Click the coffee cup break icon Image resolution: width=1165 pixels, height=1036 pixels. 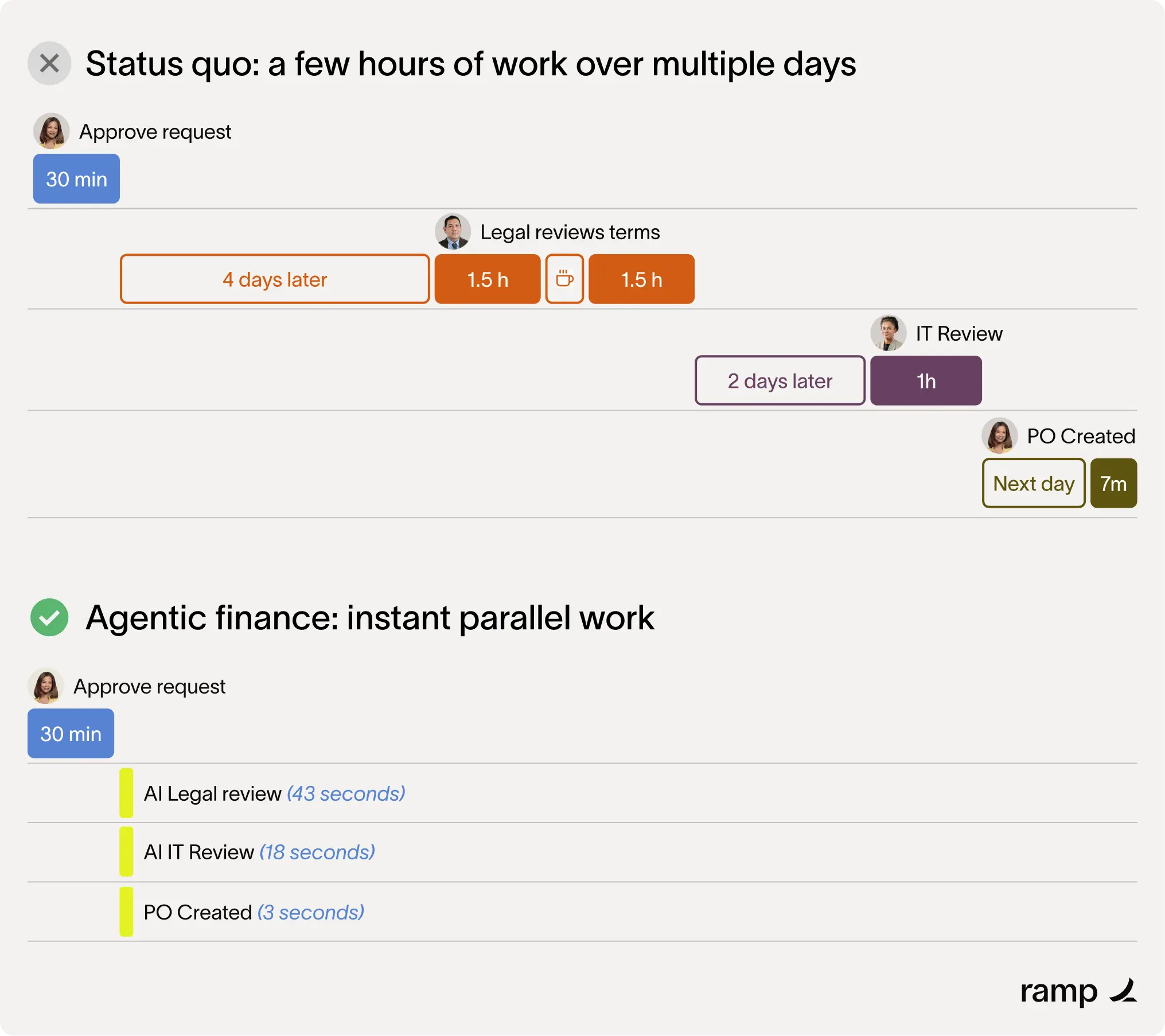point(564,279)
